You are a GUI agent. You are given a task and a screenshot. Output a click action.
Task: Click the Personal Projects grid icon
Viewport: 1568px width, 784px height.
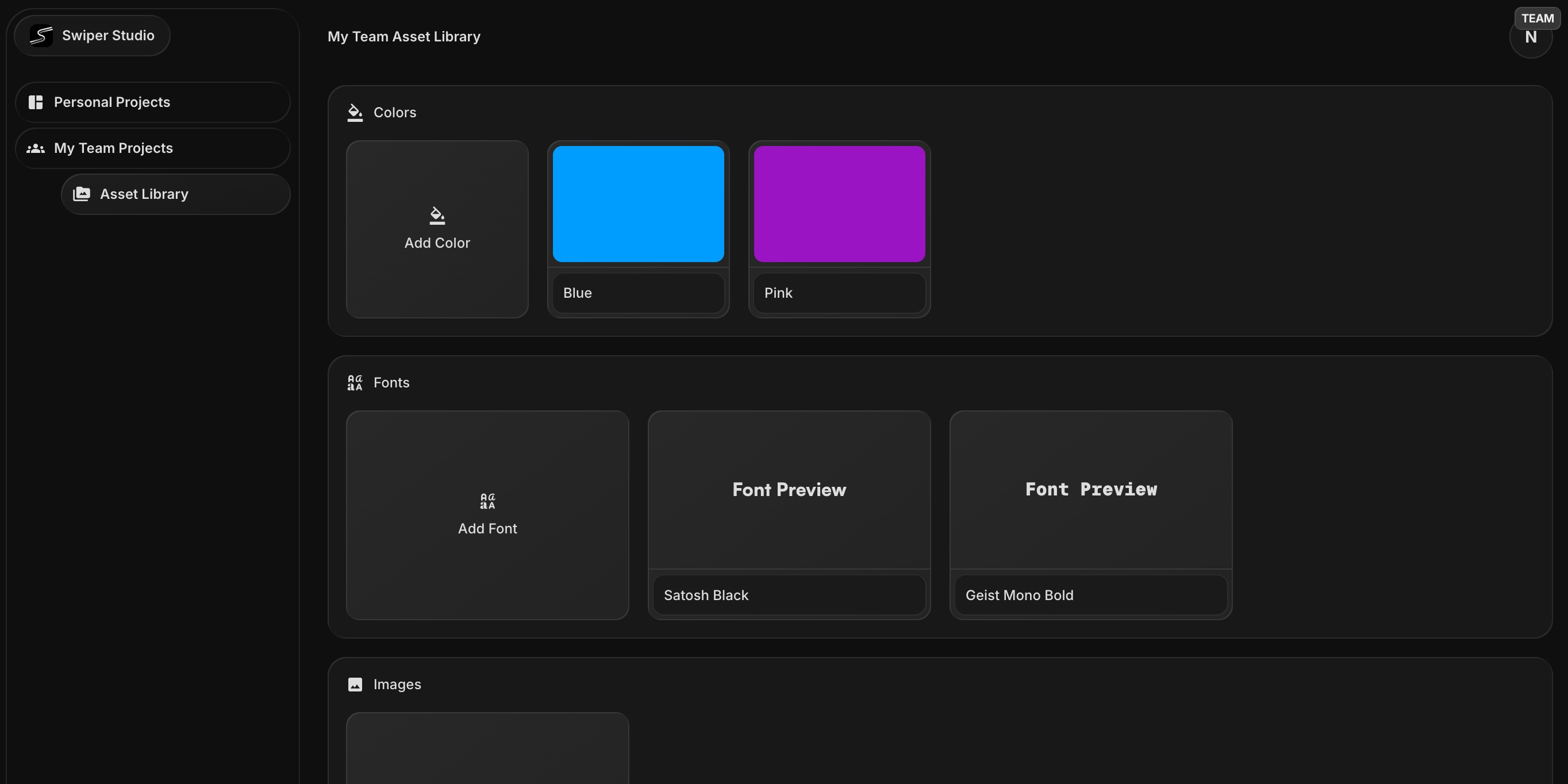pos(35,102)
